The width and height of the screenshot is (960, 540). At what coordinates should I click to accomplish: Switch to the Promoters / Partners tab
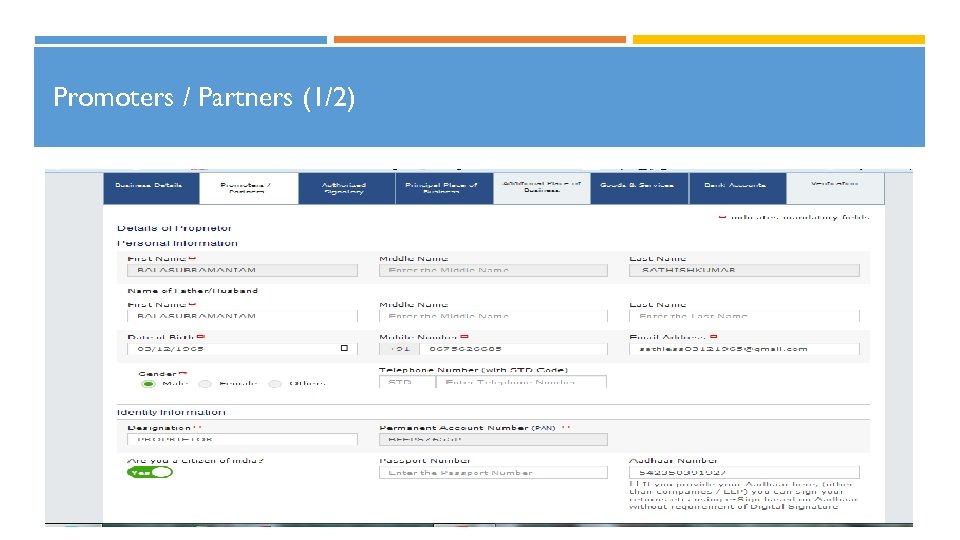pyautogui.click(x=249, y=188)
